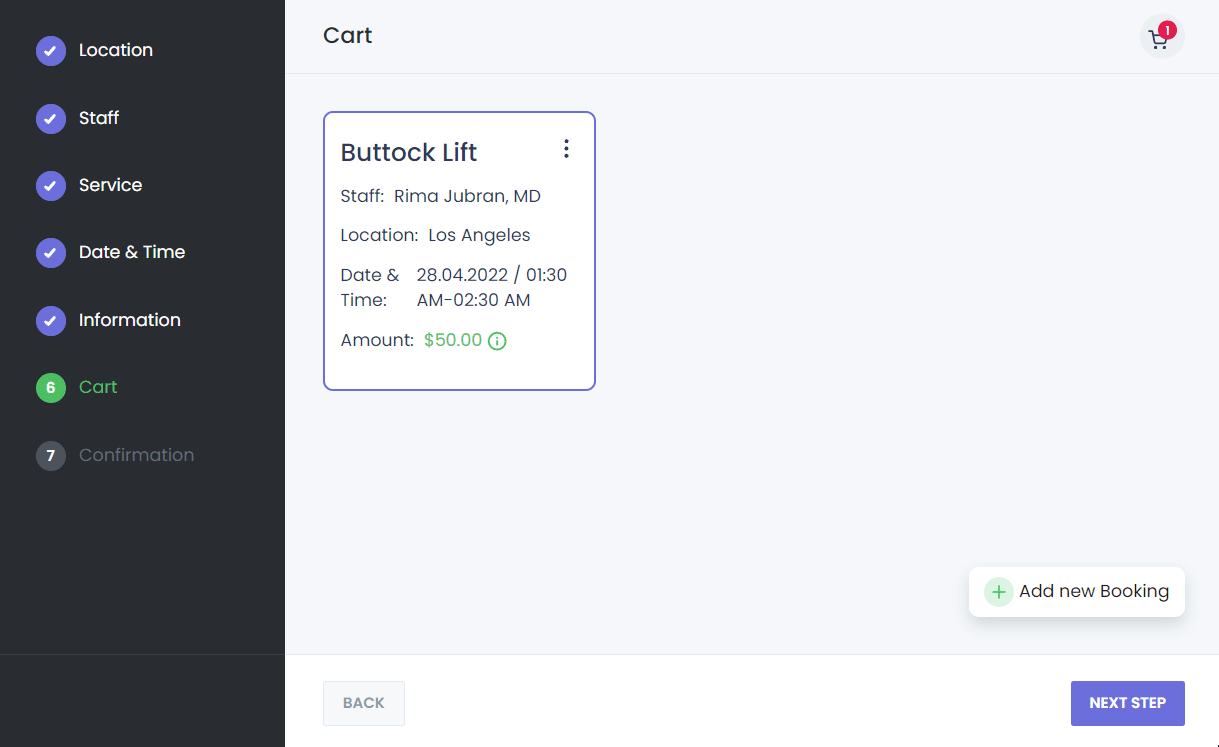
Task: Click the checkmark icon beside Staff
Action: [51, 118]
